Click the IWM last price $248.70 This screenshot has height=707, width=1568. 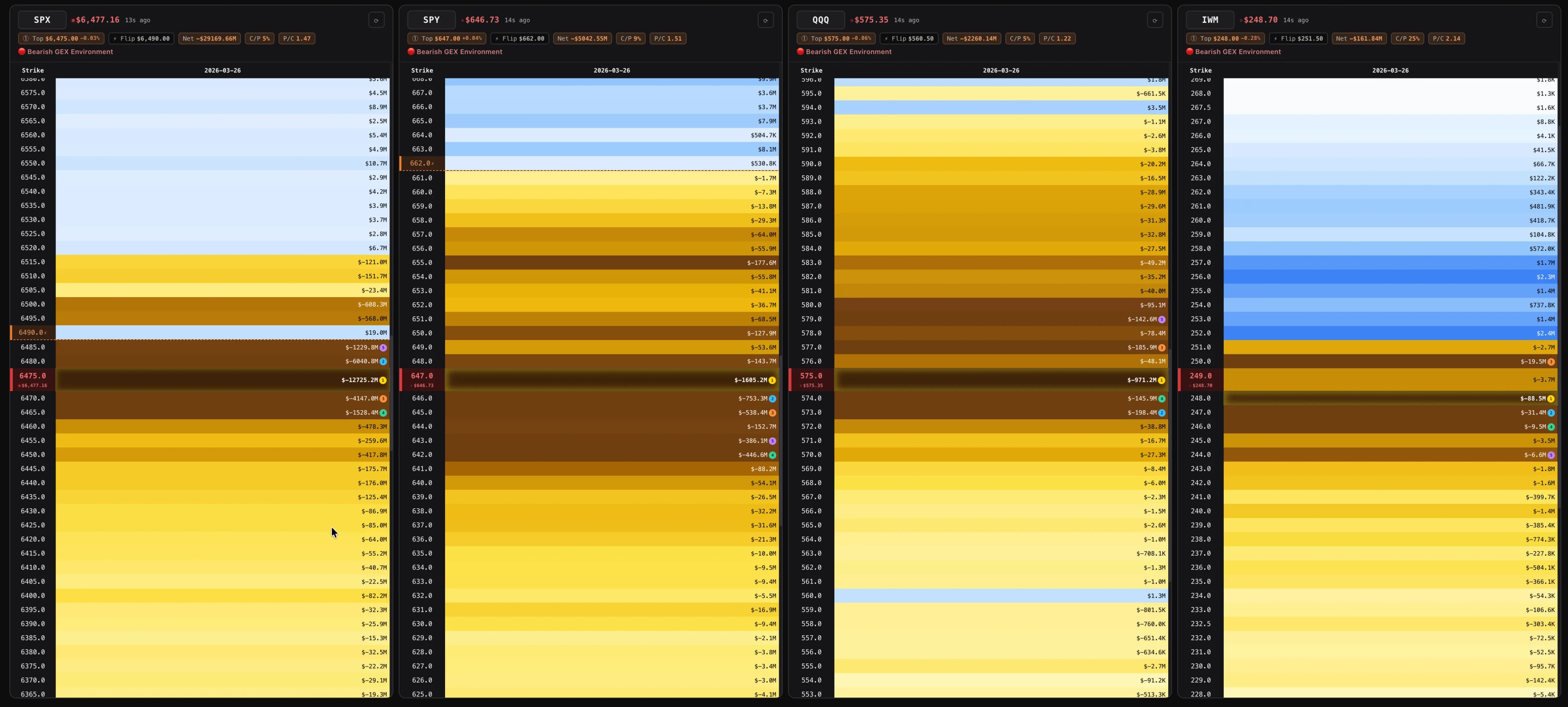point(1260,20)
